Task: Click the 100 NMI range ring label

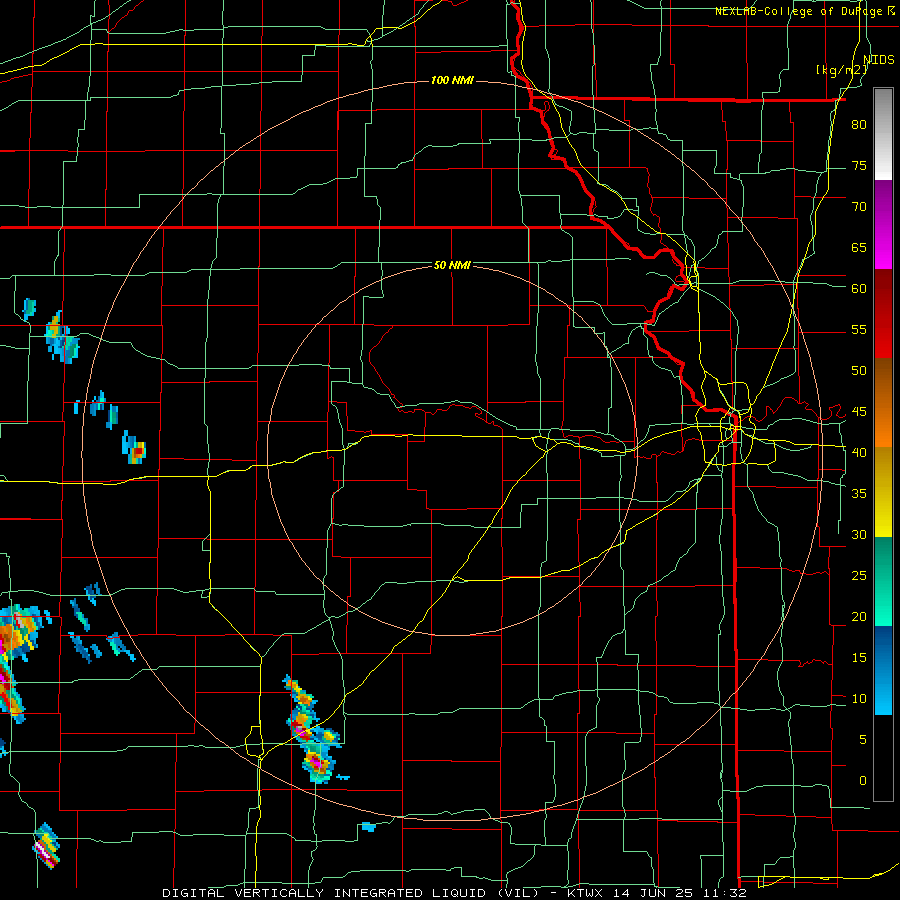Action: 452,80
